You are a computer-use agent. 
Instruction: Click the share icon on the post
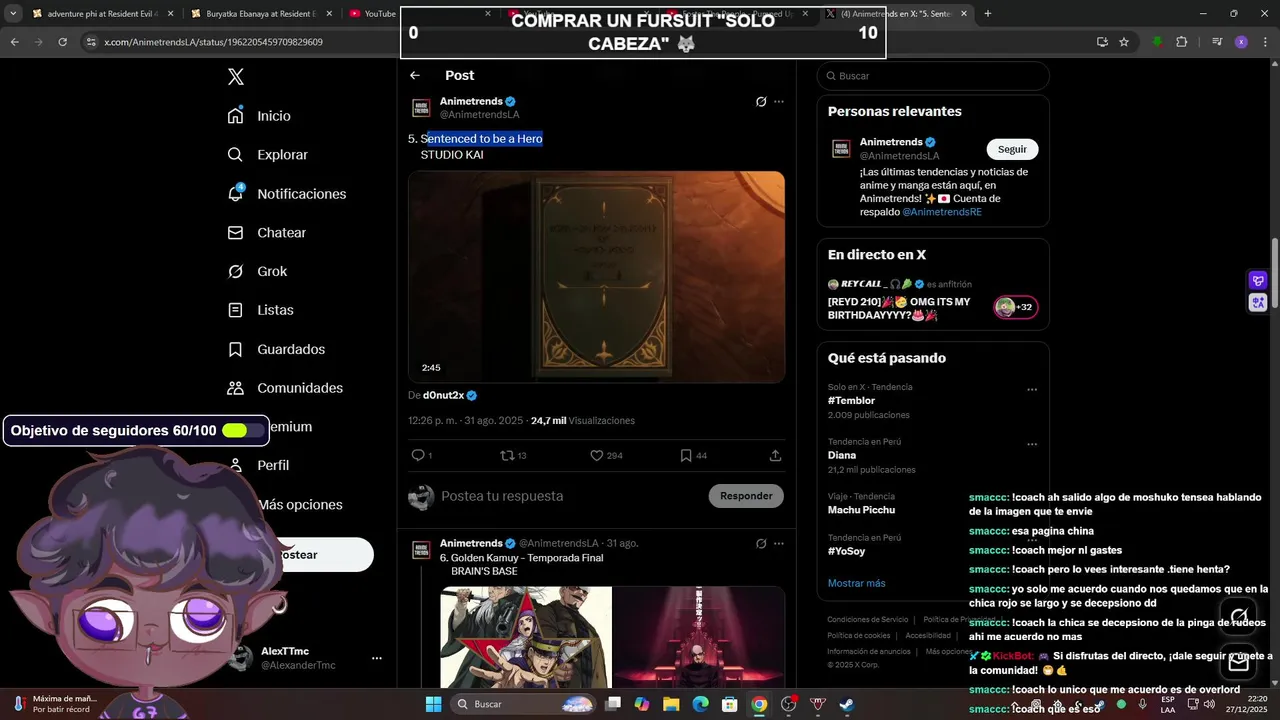775,455
